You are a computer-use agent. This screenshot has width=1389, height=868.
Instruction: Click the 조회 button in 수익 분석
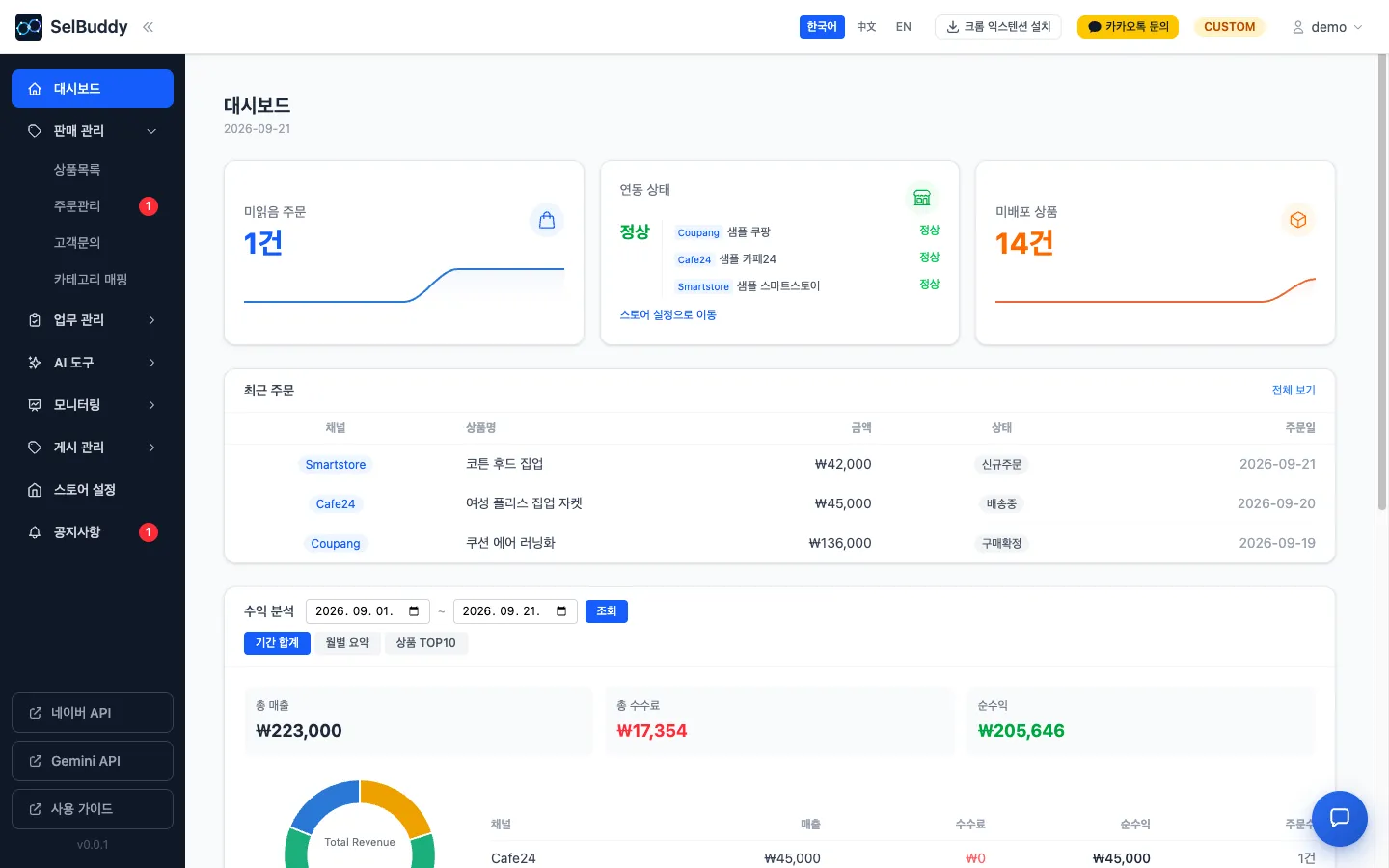[x=607, y=611]
